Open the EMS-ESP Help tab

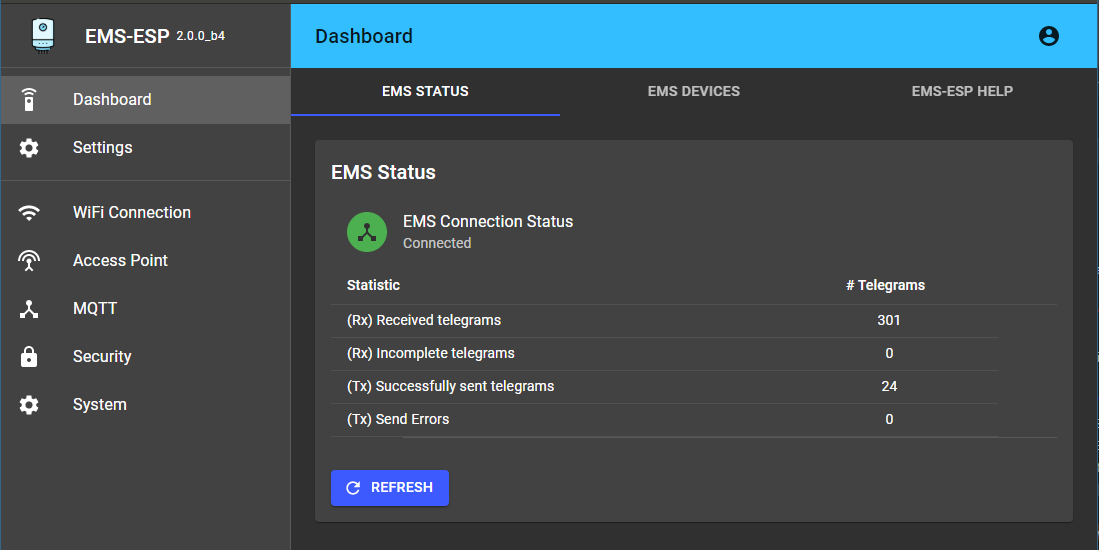pos(962,91)
